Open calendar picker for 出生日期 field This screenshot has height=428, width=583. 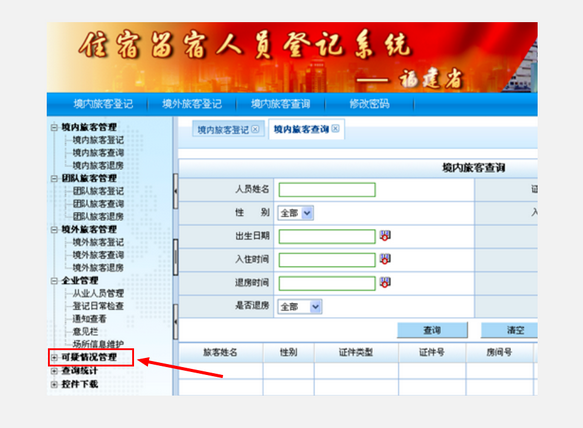[385, 236]
